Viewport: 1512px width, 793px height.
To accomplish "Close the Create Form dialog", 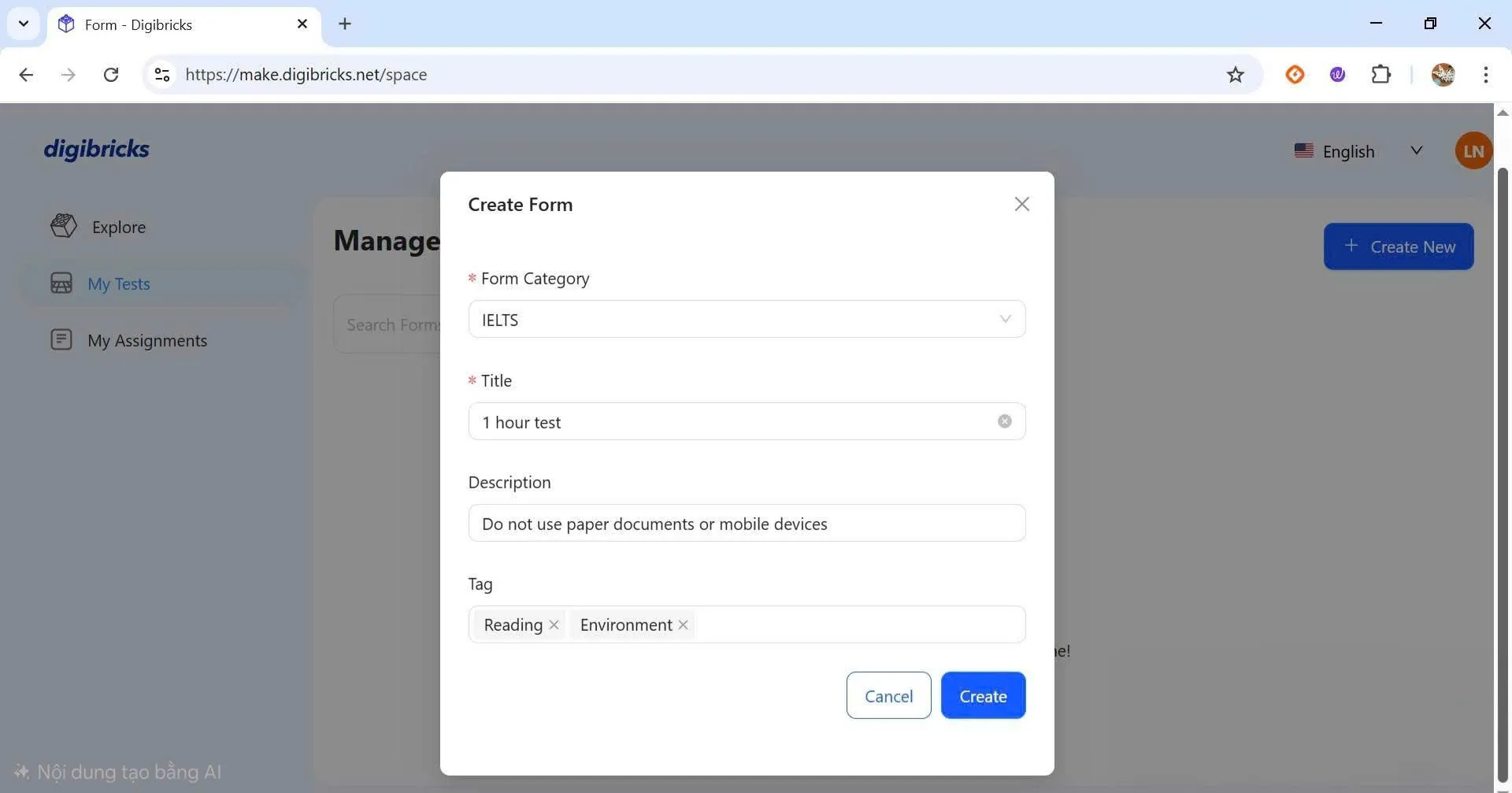I will (1021, 205).
